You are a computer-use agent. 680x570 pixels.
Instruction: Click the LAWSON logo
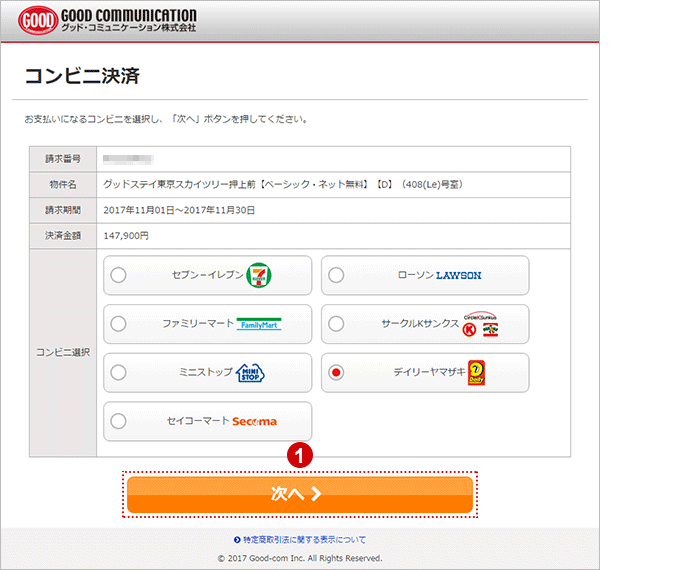459,276
